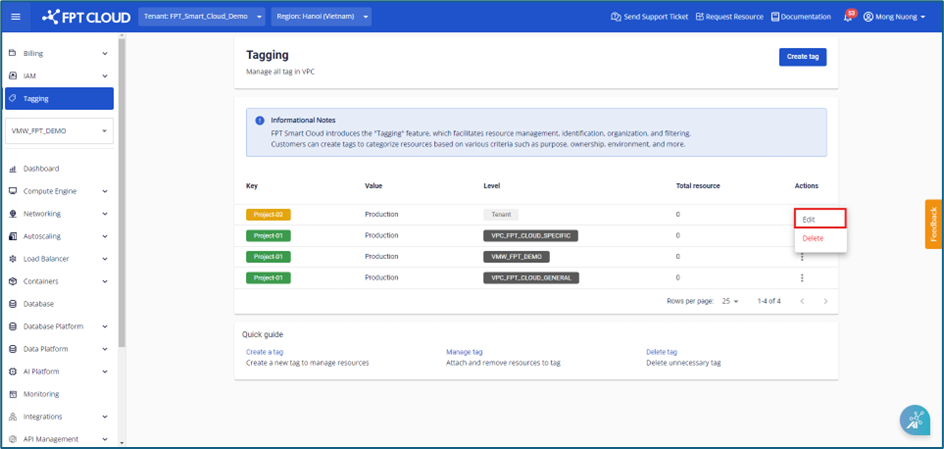Open the AI assistant chat icon
This screenshot has width=944, height=449.
tap(914, 420)
